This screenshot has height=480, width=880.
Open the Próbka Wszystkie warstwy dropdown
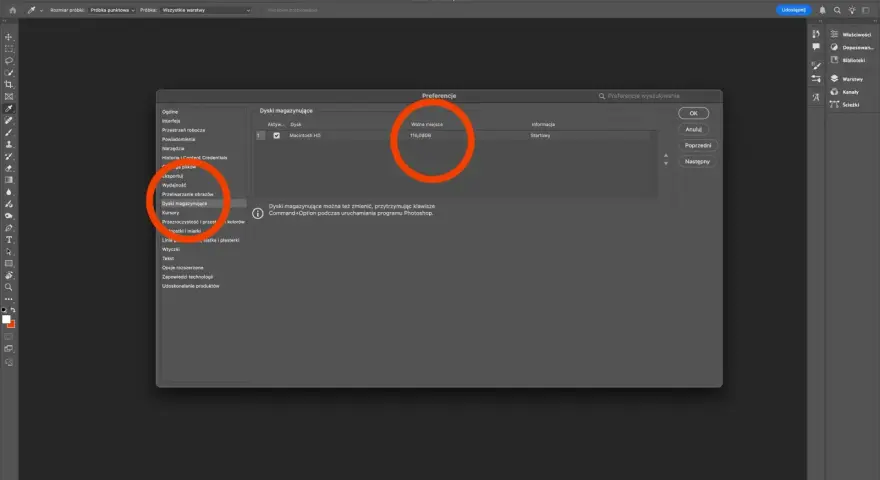(205, 10)
